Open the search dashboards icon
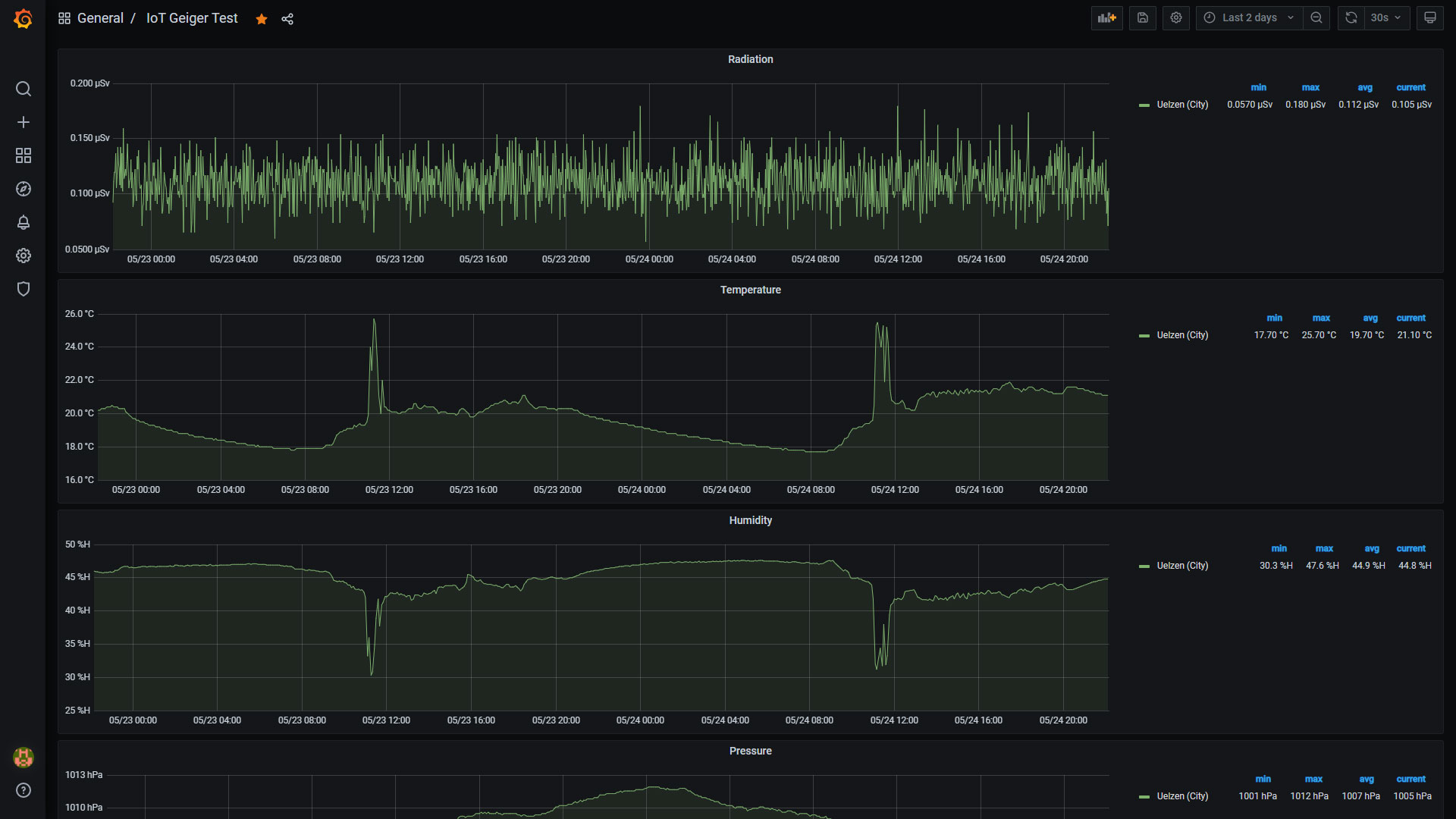 (24, 89)
